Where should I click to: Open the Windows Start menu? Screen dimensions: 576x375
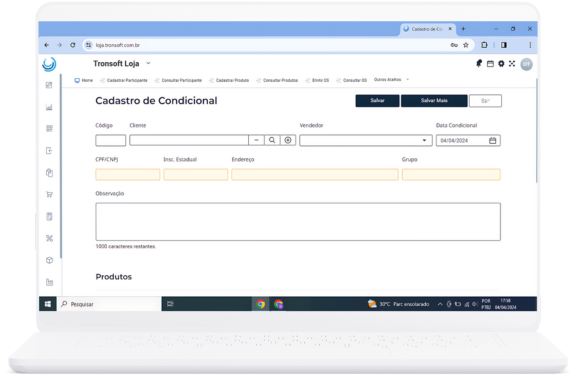coord(48,304)
